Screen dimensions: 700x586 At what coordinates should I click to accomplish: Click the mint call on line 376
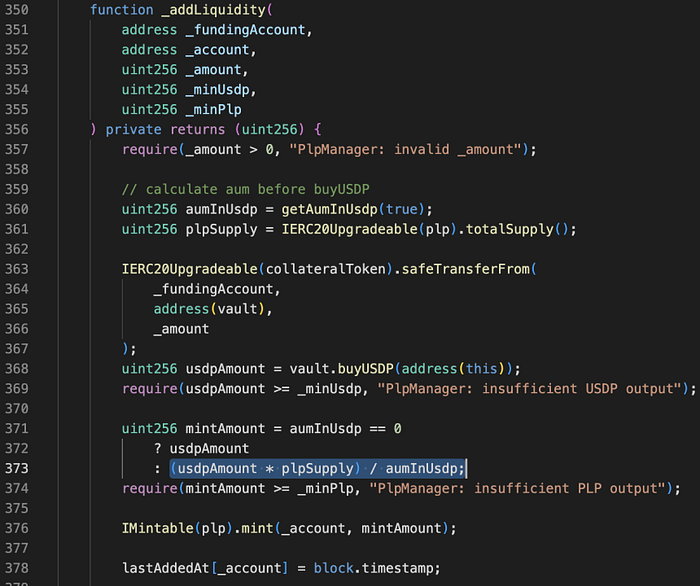pos(257,528)
